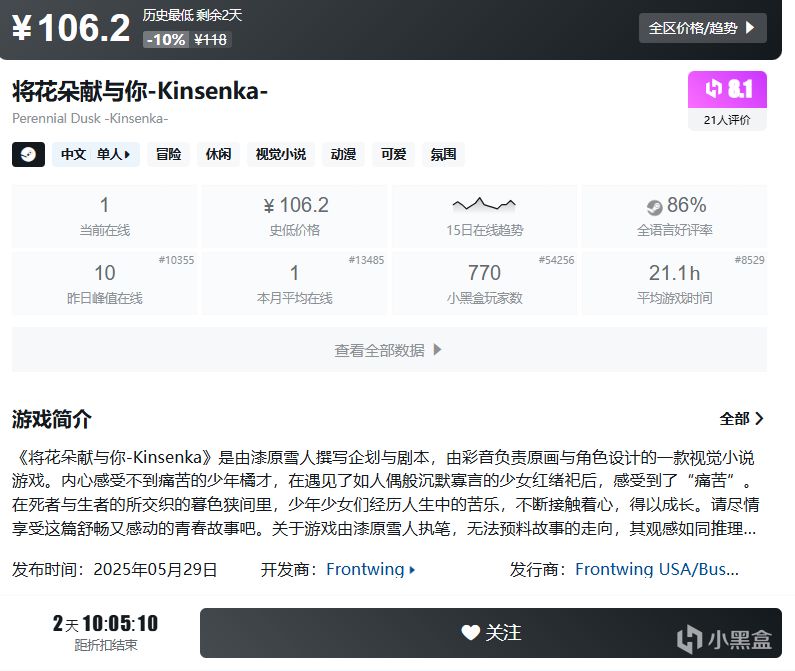795x671 pixels.
Task: Open the Frontwing USA publisher link
Action: pos(657,569)
